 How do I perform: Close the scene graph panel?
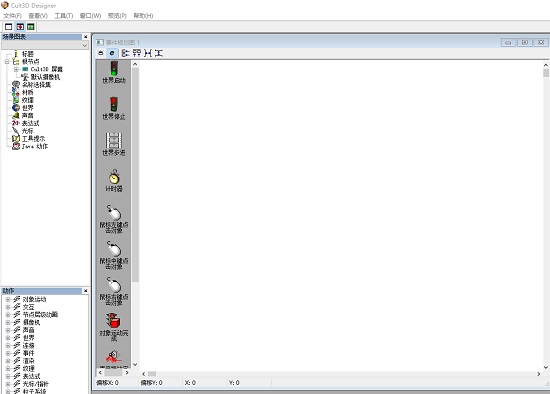point(85,36)
